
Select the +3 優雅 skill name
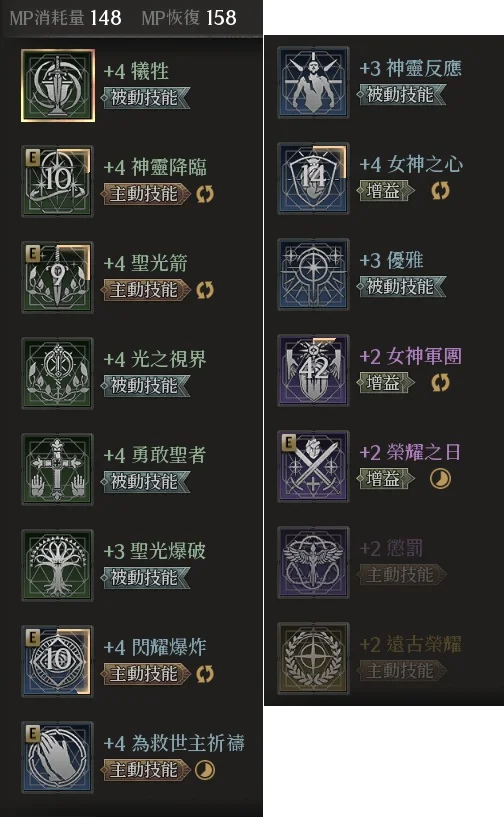pos(391,260)
